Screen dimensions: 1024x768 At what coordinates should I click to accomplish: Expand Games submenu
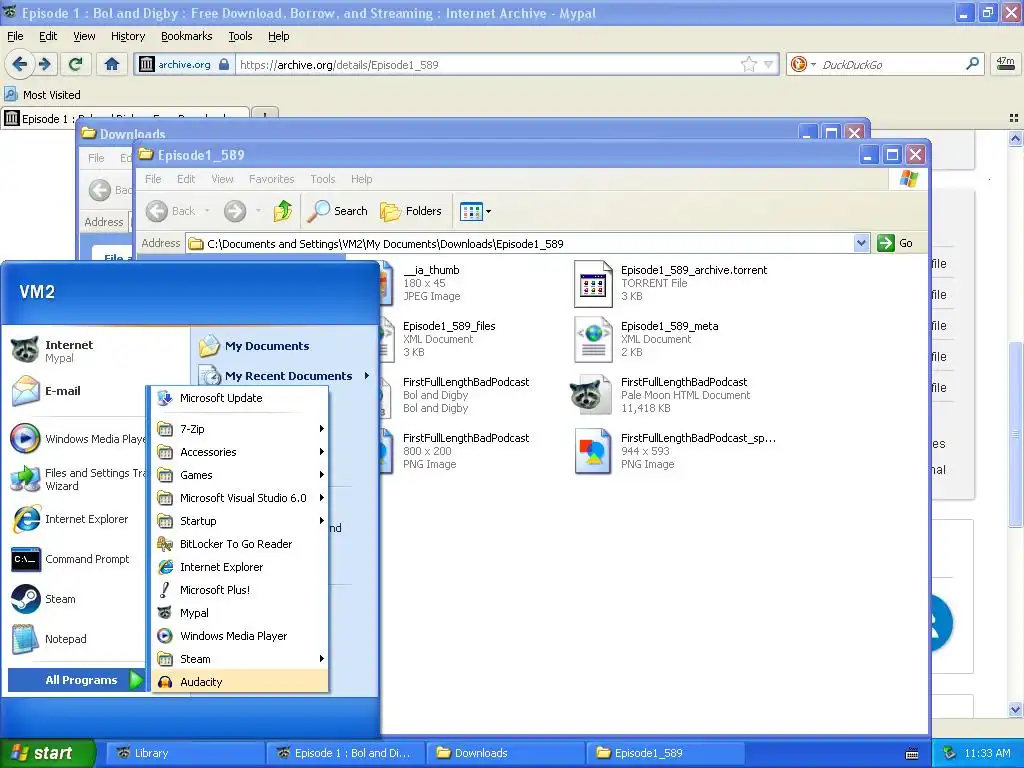(240, 475)
